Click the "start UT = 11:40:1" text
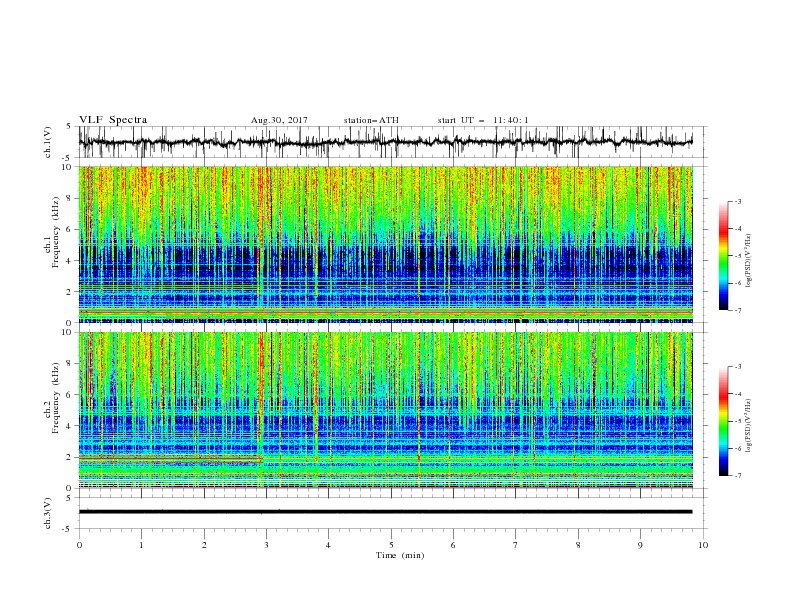The image size is (792, 612). [x=483, y=120]
